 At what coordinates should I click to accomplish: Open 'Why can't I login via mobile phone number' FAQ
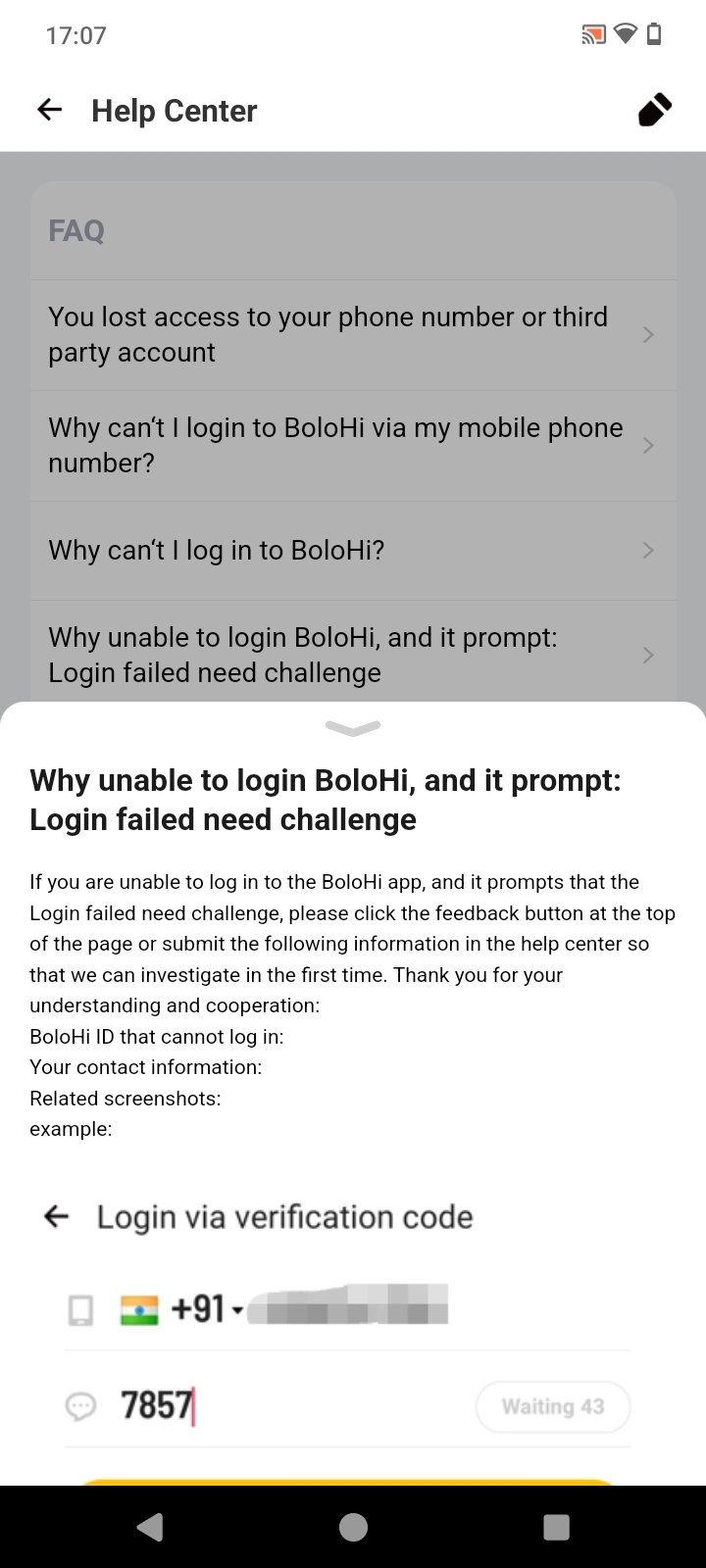tap(335, 445)
